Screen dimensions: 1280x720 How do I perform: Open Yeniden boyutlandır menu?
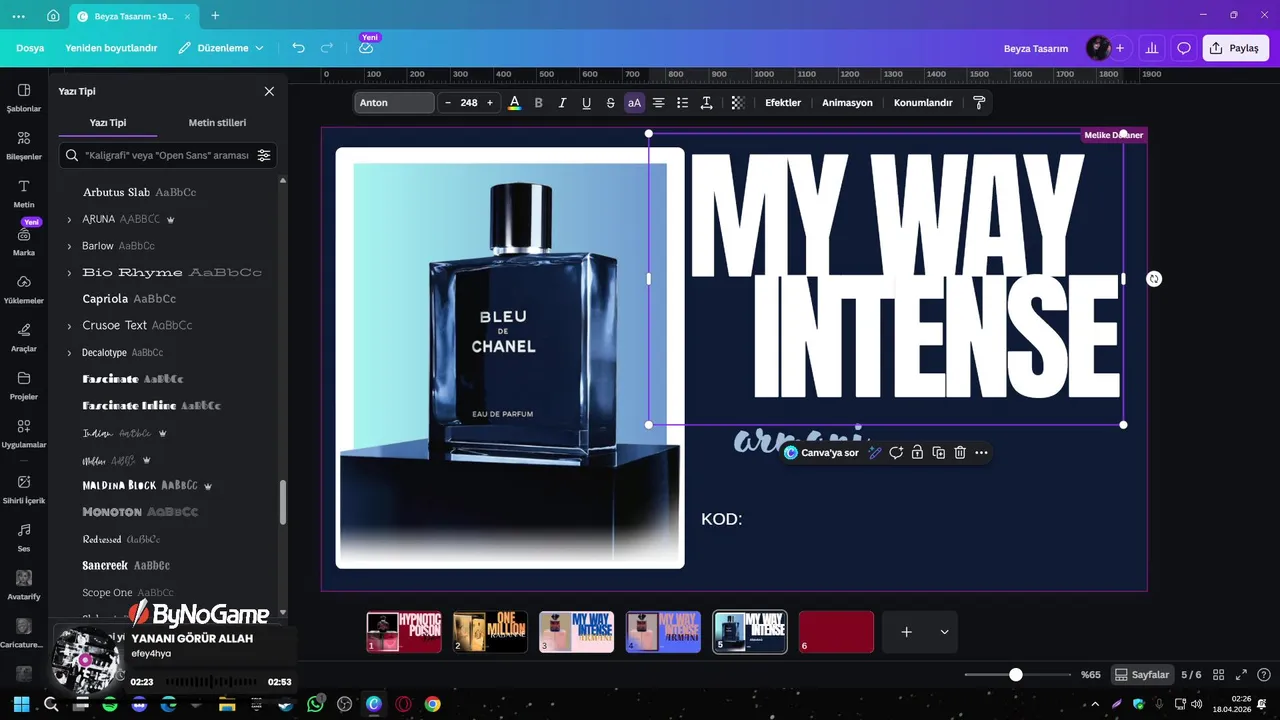(111, 48)
